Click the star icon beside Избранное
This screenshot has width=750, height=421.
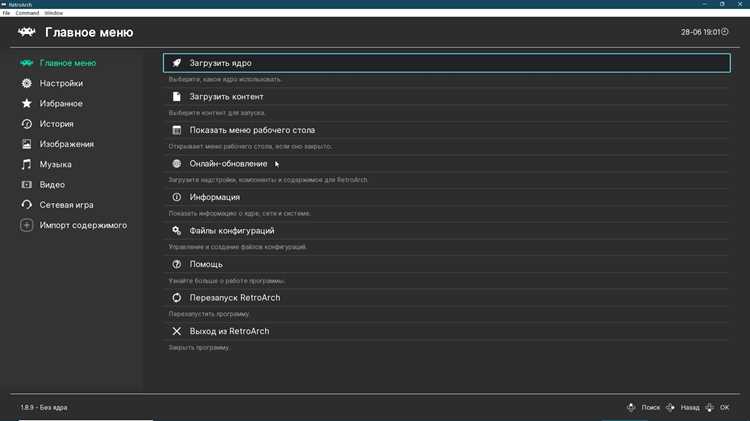pos(26,103)
